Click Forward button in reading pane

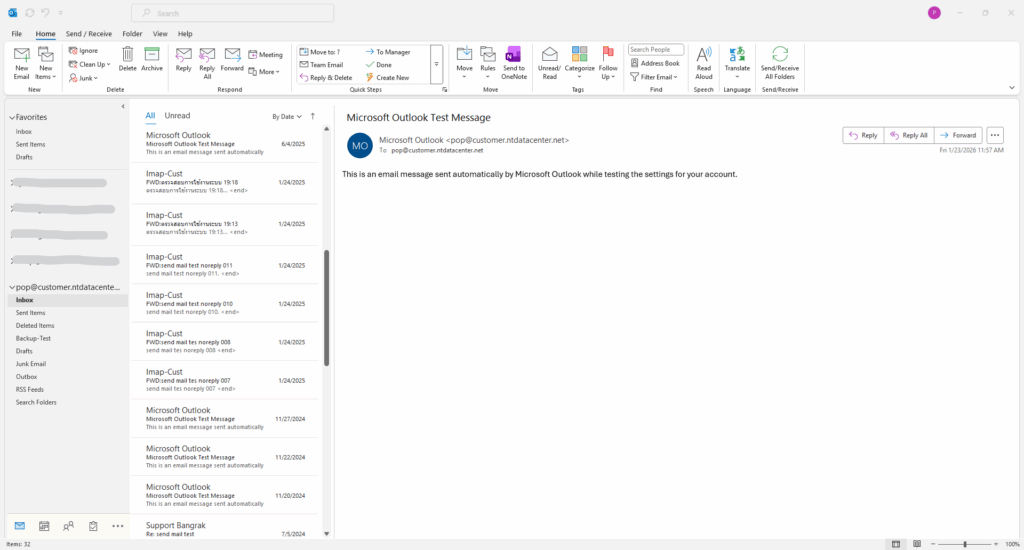pos(958,135)
